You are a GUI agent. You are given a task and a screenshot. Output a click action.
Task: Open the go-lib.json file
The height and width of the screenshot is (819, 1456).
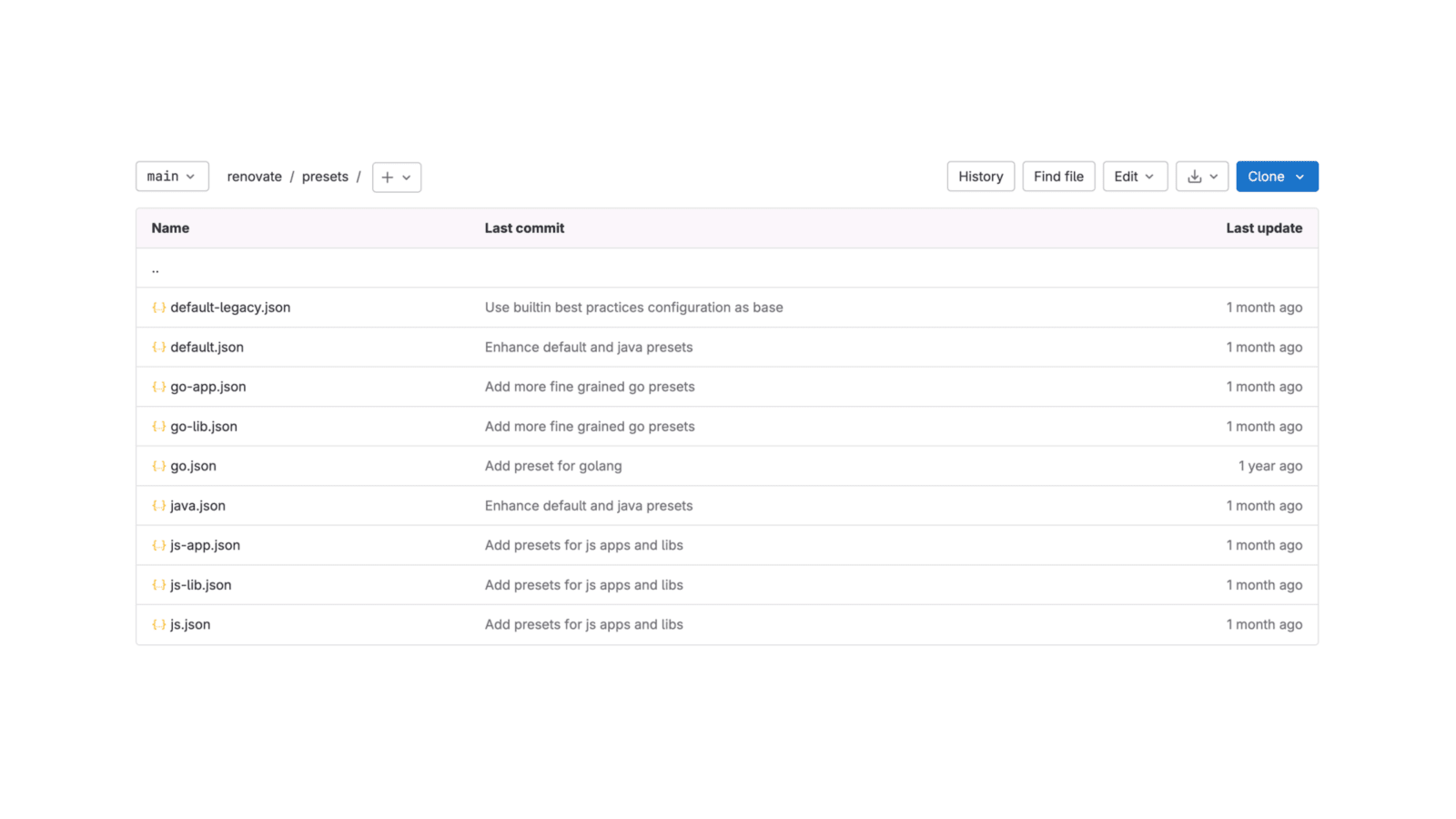pyautogui.click(x=204, y=426)
